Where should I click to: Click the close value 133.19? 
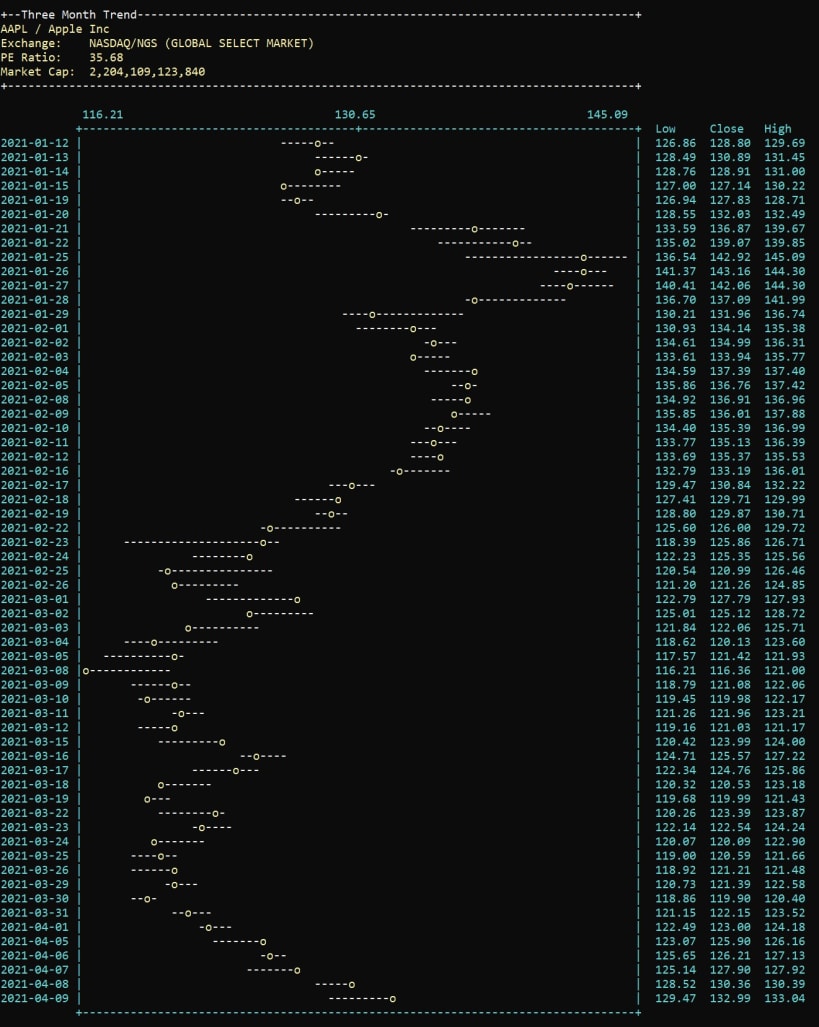pos(730,471)
